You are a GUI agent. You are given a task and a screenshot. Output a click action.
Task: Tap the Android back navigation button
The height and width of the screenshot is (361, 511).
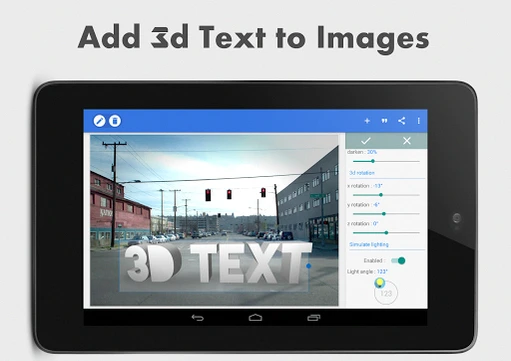click(x=197, y=318)
